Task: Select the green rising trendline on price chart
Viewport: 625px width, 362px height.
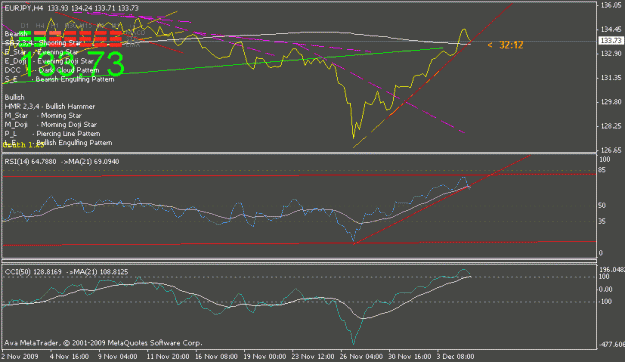Action: pyautogui.click(x=223, y=66)
